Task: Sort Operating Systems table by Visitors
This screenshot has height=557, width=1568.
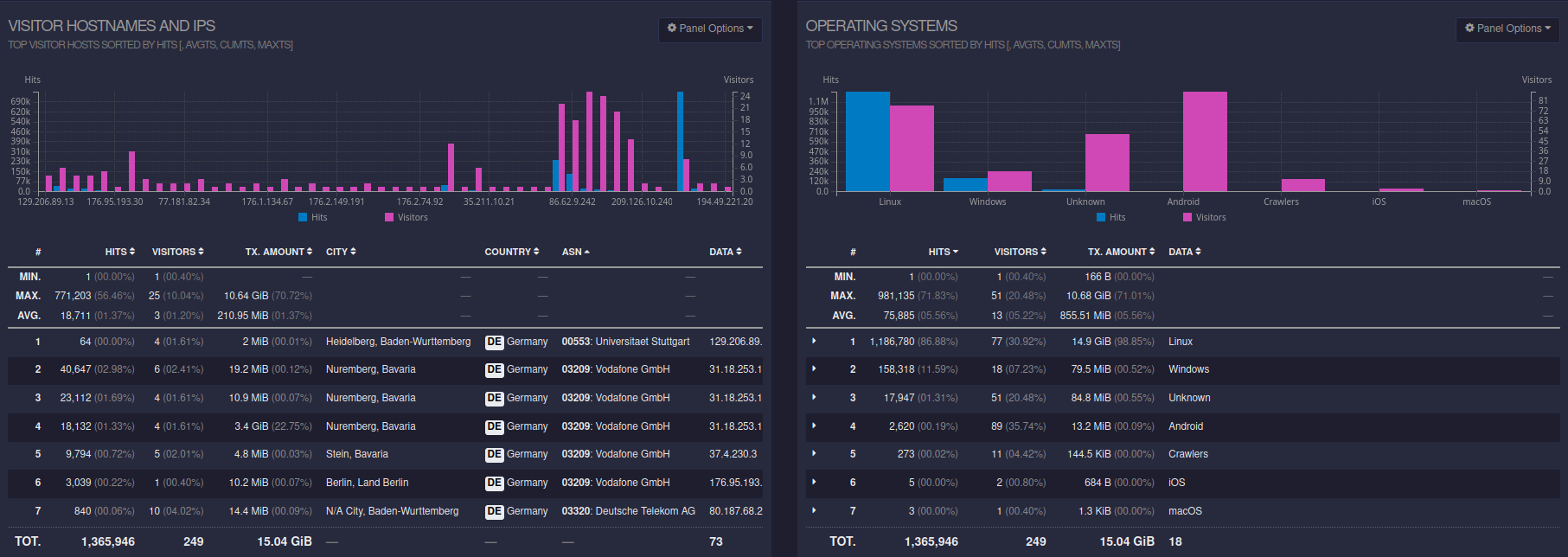Action: tap(1020, 252)
